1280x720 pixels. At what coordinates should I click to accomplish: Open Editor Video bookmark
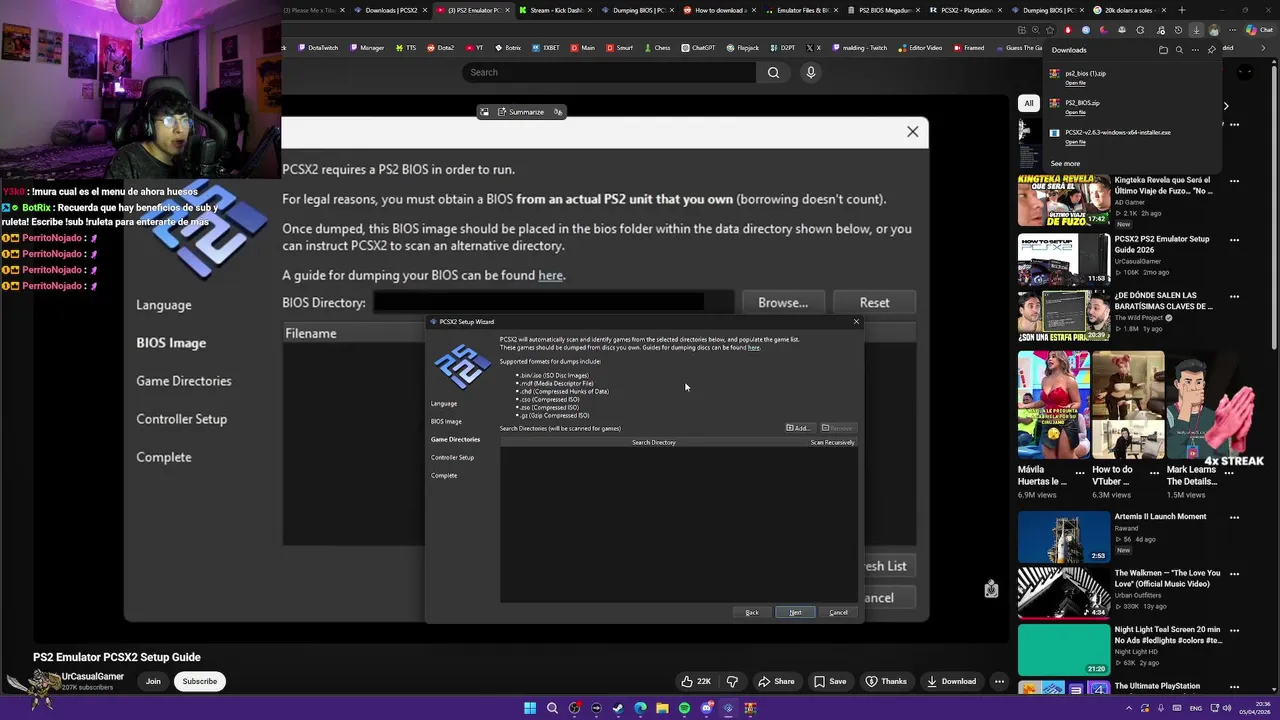pyautogui.click(x=920, y=48)
